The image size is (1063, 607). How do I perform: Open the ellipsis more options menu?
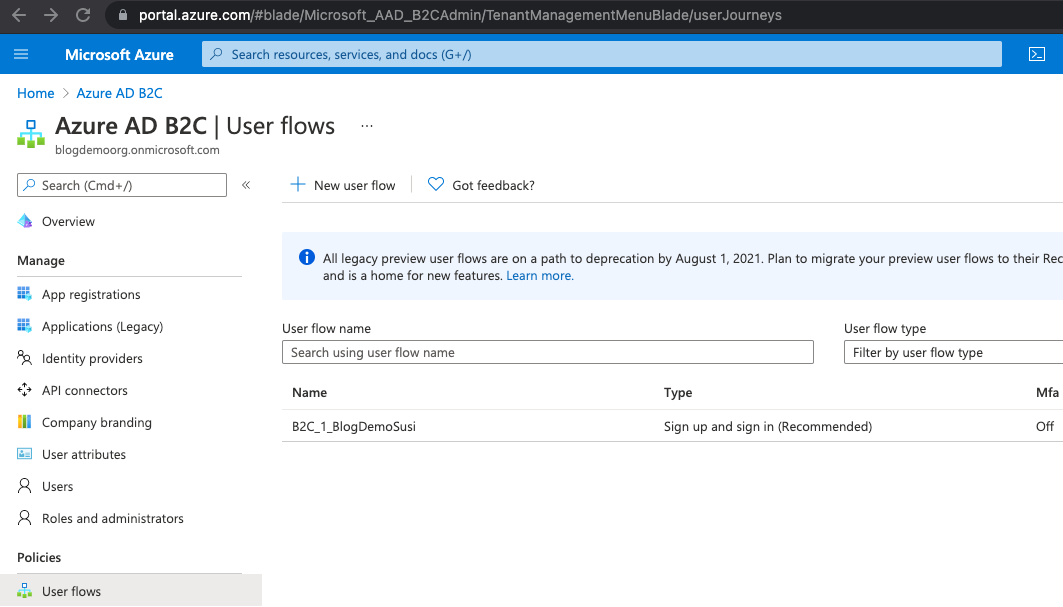367,126
